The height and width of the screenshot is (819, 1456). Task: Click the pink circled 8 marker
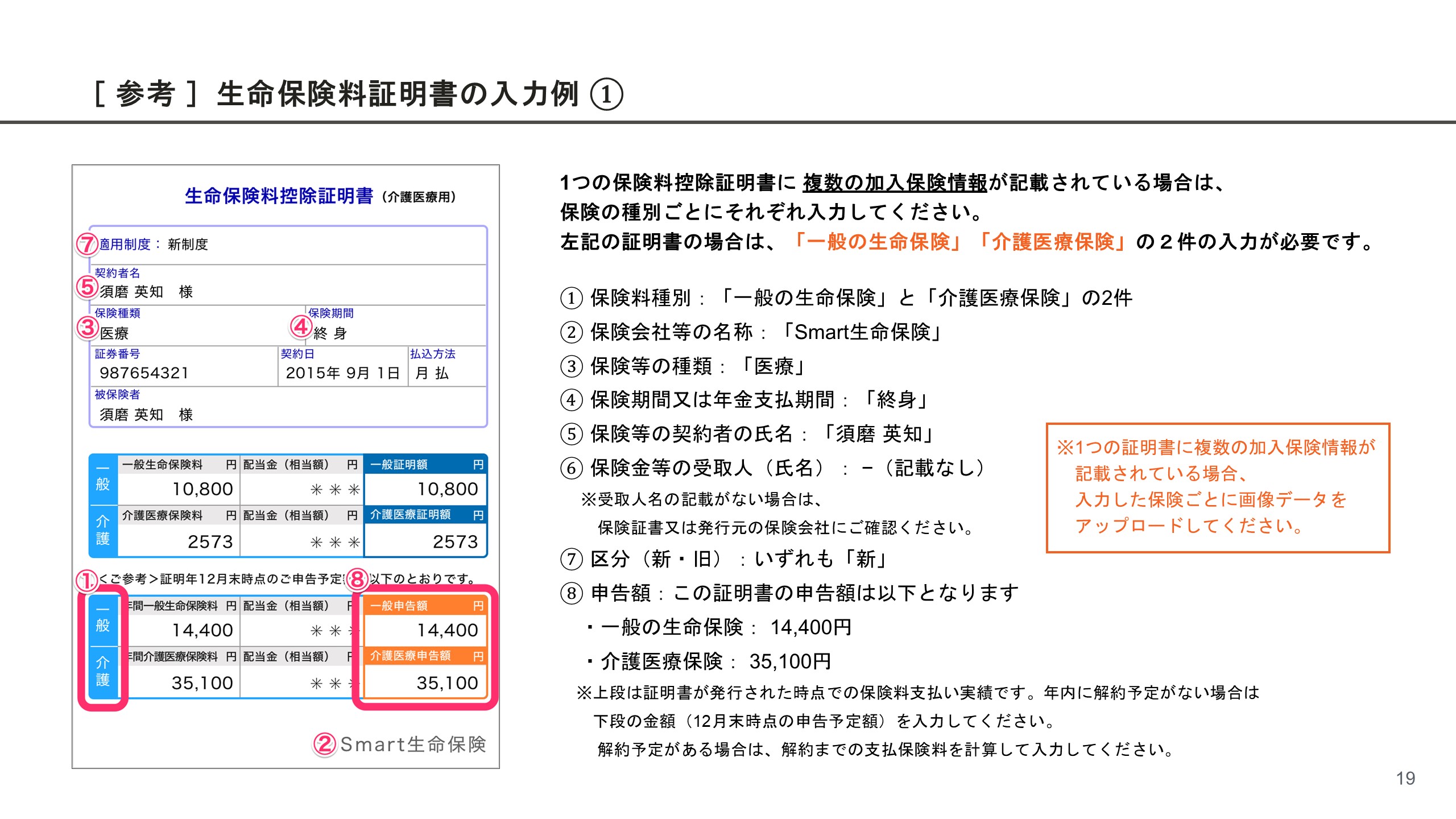coord(357,580)
